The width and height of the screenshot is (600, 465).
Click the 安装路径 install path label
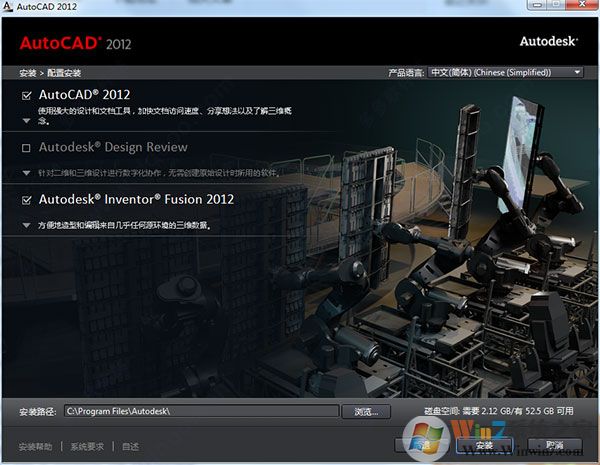pyautogui.click(x=38, y=412)
